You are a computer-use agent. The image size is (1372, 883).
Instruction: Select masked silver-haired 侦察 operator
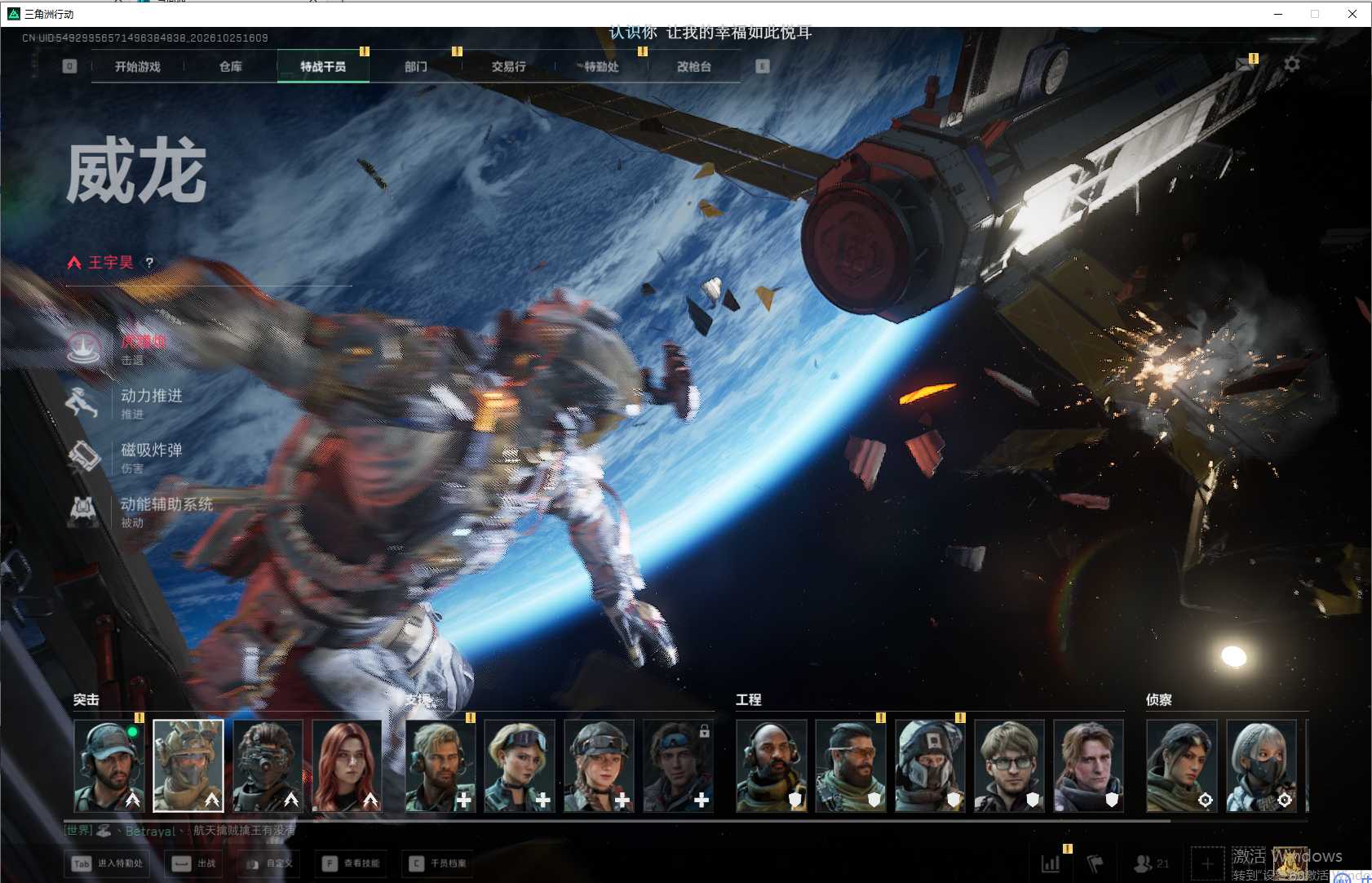[x=1261, y=765]
